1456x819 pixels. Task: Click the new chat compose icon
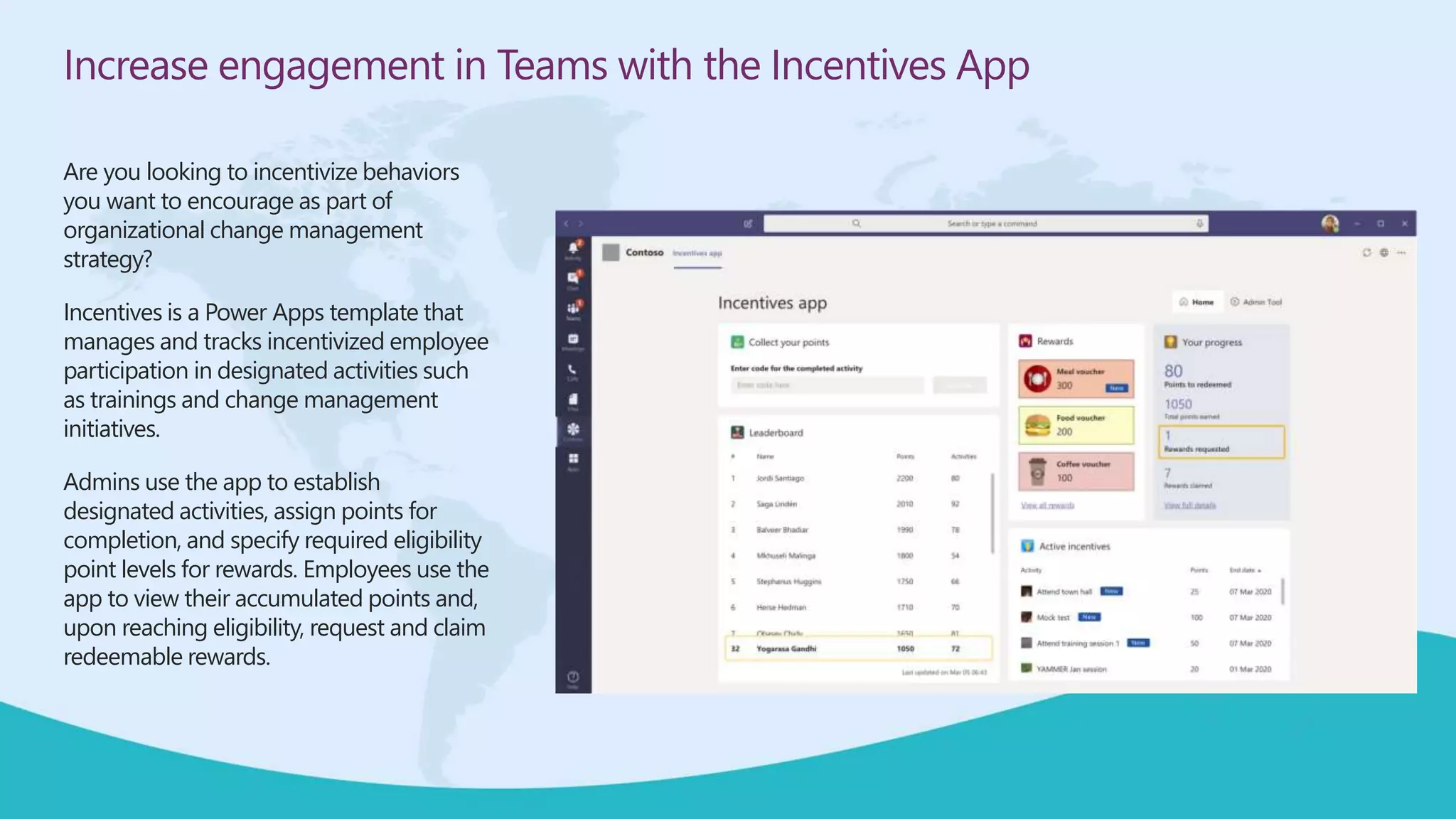click(748, 223)
